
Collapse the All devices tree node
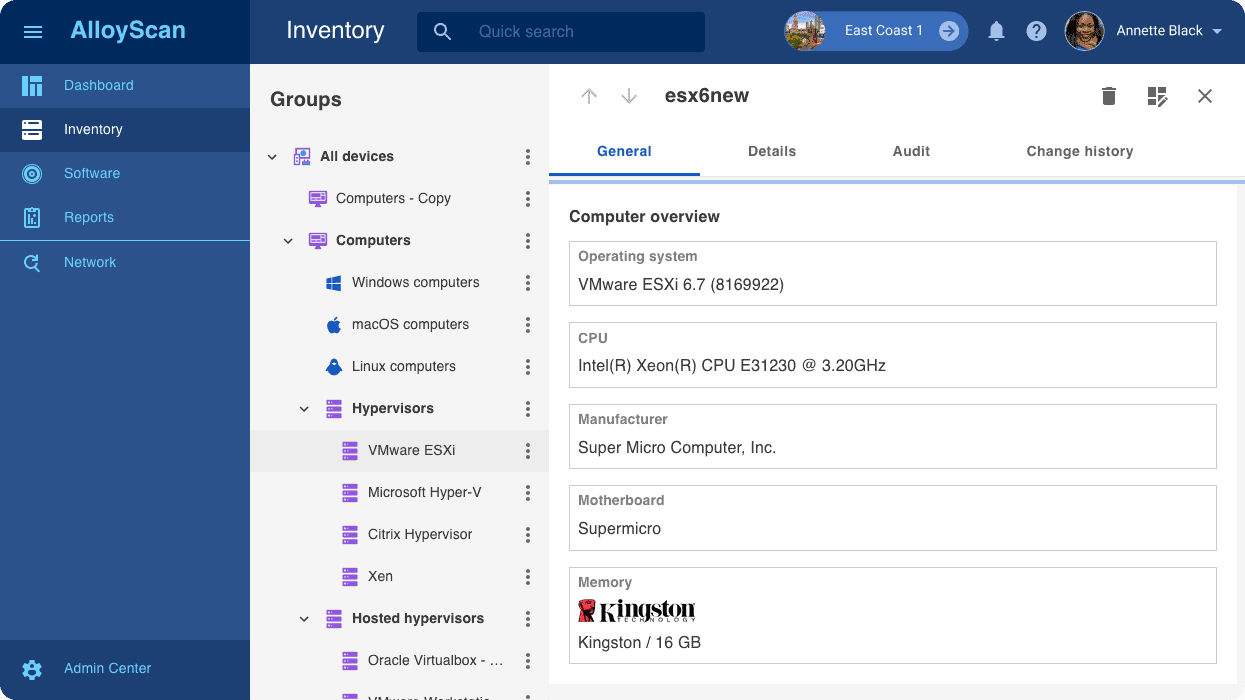tap(272, 157)
